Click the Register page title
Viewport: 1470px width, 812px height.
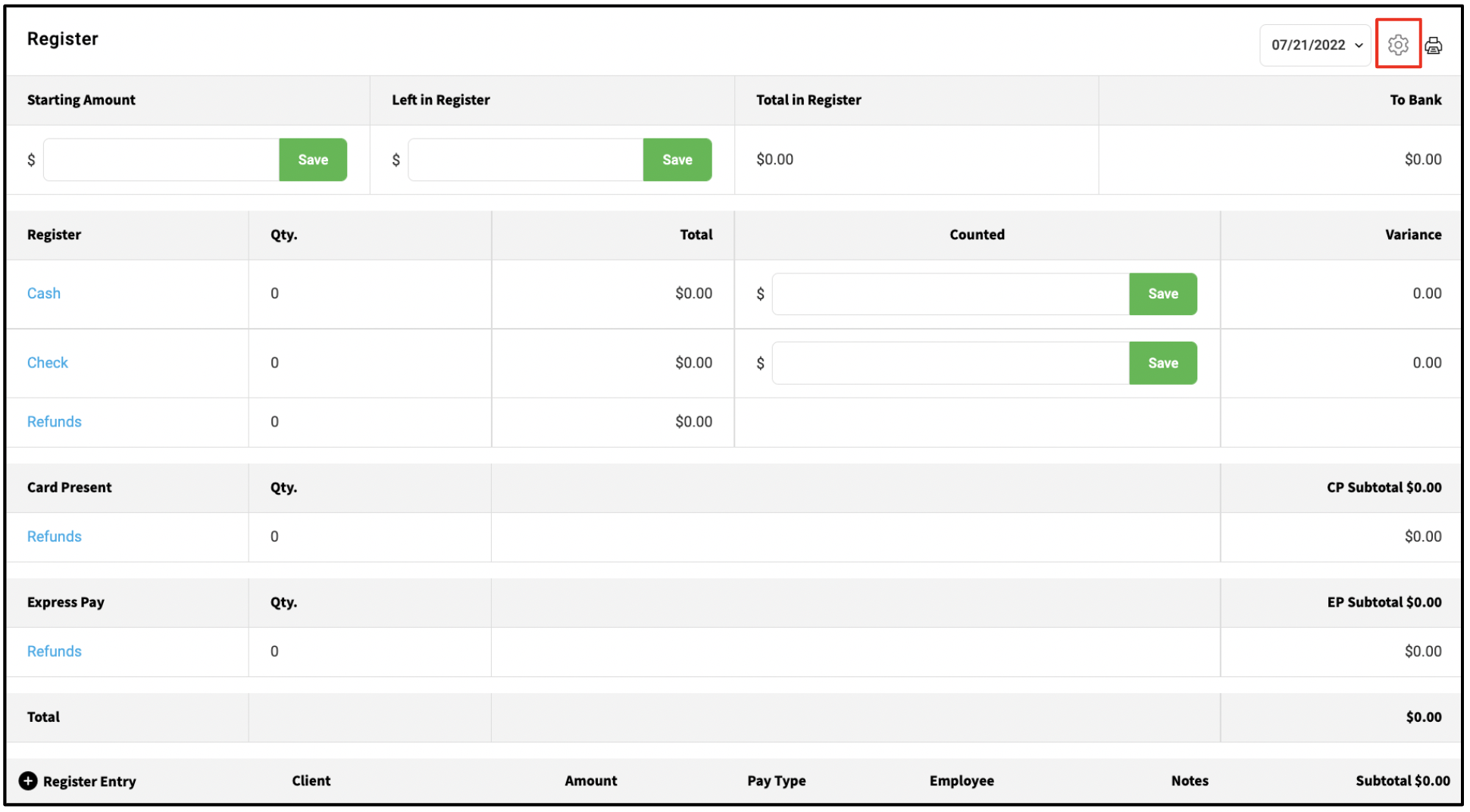pos(63,39)
